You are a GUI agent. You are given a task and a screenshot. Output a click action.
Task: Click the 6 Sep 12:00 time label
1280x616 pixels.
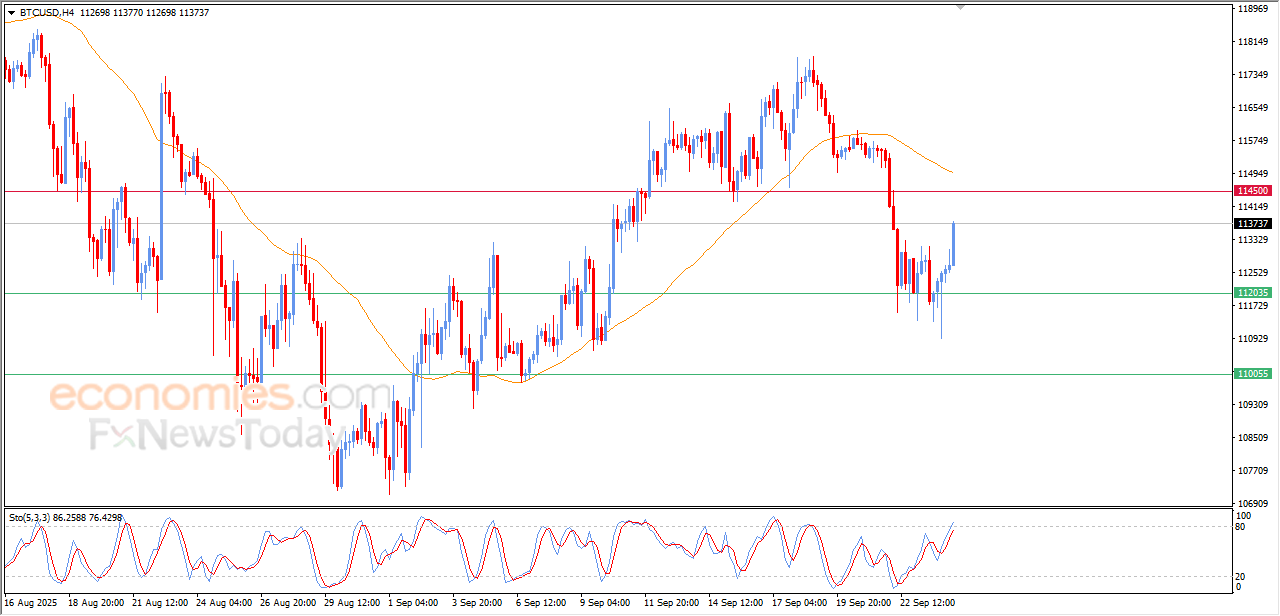tap(542, 604)
